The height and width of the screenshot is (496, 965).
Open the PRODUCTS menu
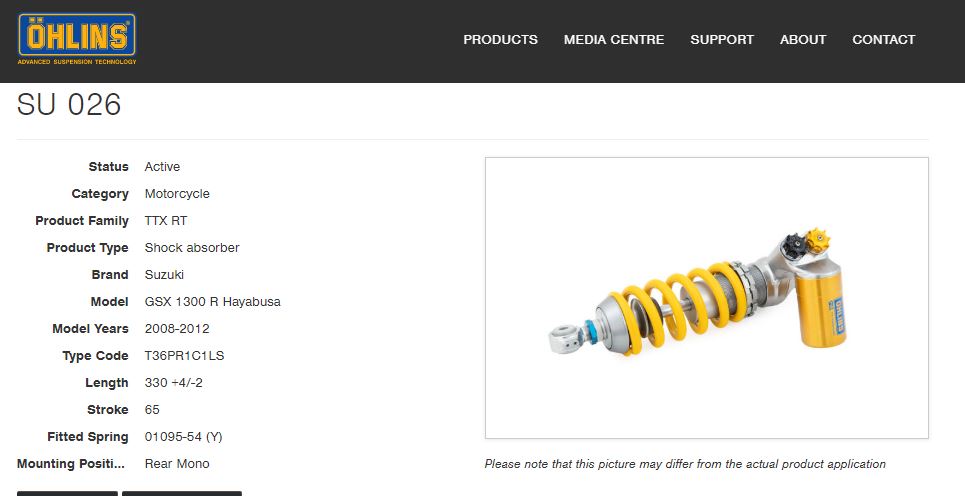point(500,39)
